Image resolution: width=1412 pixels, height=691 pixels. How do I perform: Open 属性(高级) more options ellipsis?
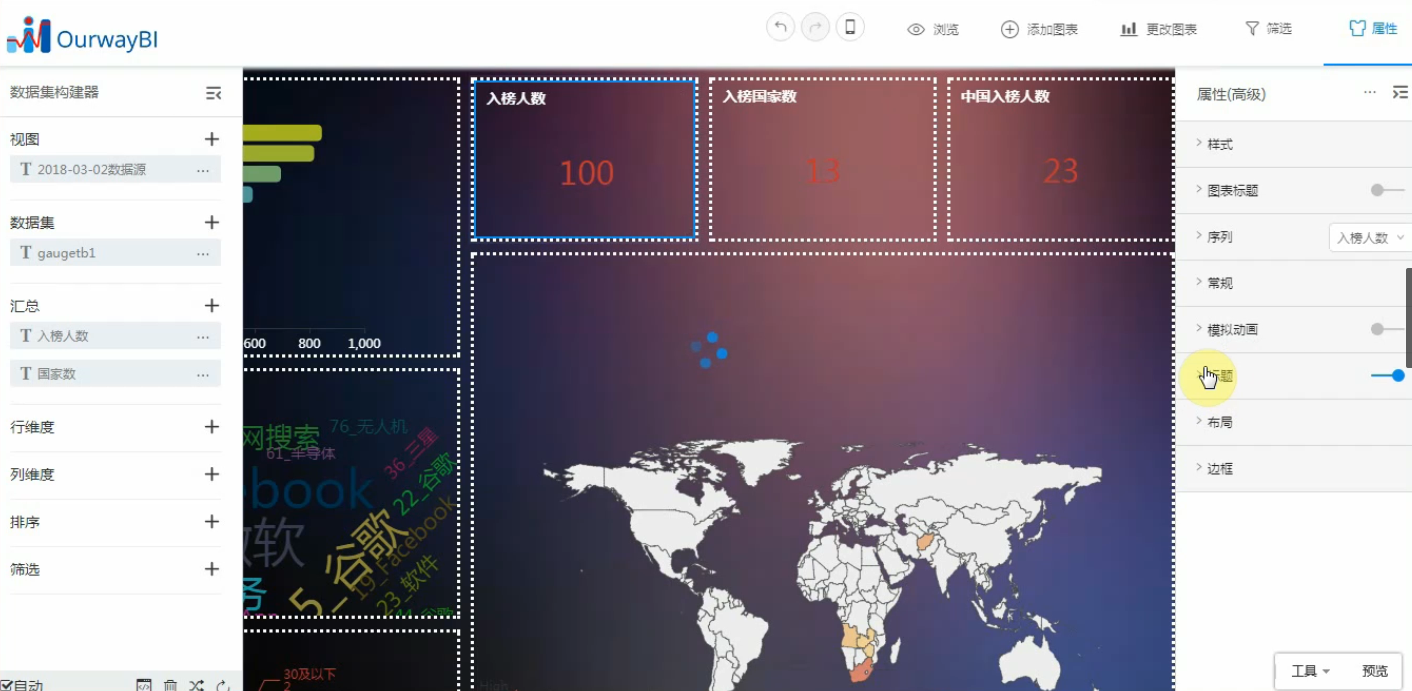tap(1370, 93)
